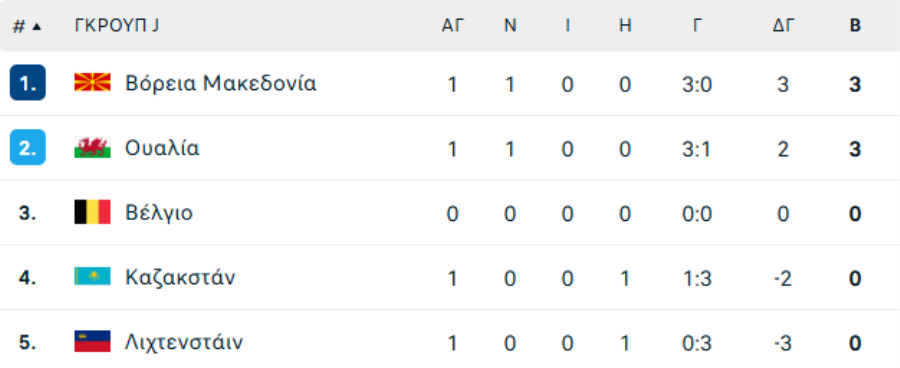Viewport: 900px width, 368px height.
Task: Click the light blue rank 2 badge
Action: [28, 148]
